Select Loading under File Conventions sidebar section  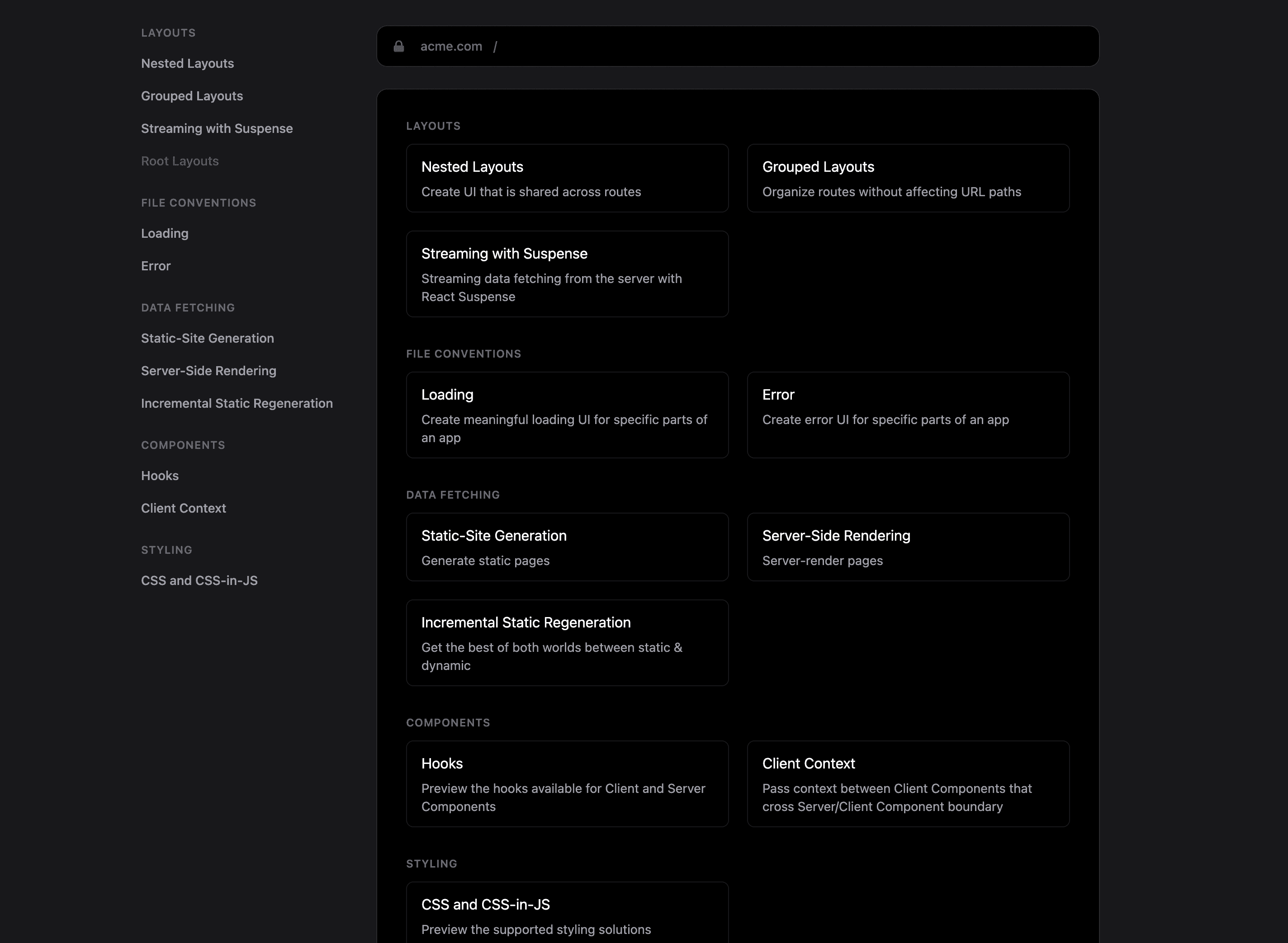click(165, 233)
